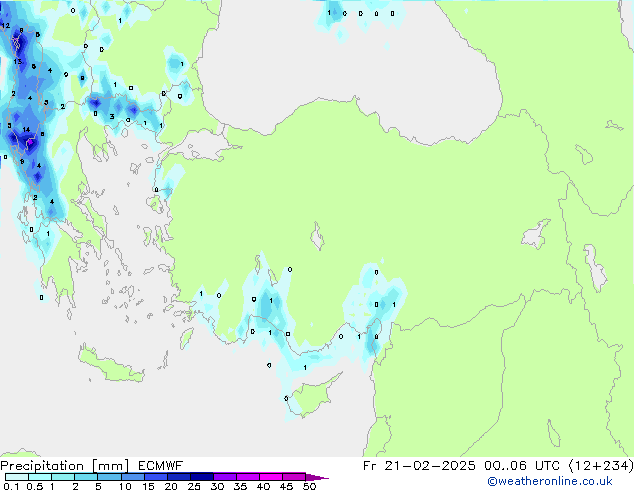The width and height of the screenshot is (634, 490).
Task: Click the '12' precipitation value on map
Action: pyautogui.click(x=6, y=25)
